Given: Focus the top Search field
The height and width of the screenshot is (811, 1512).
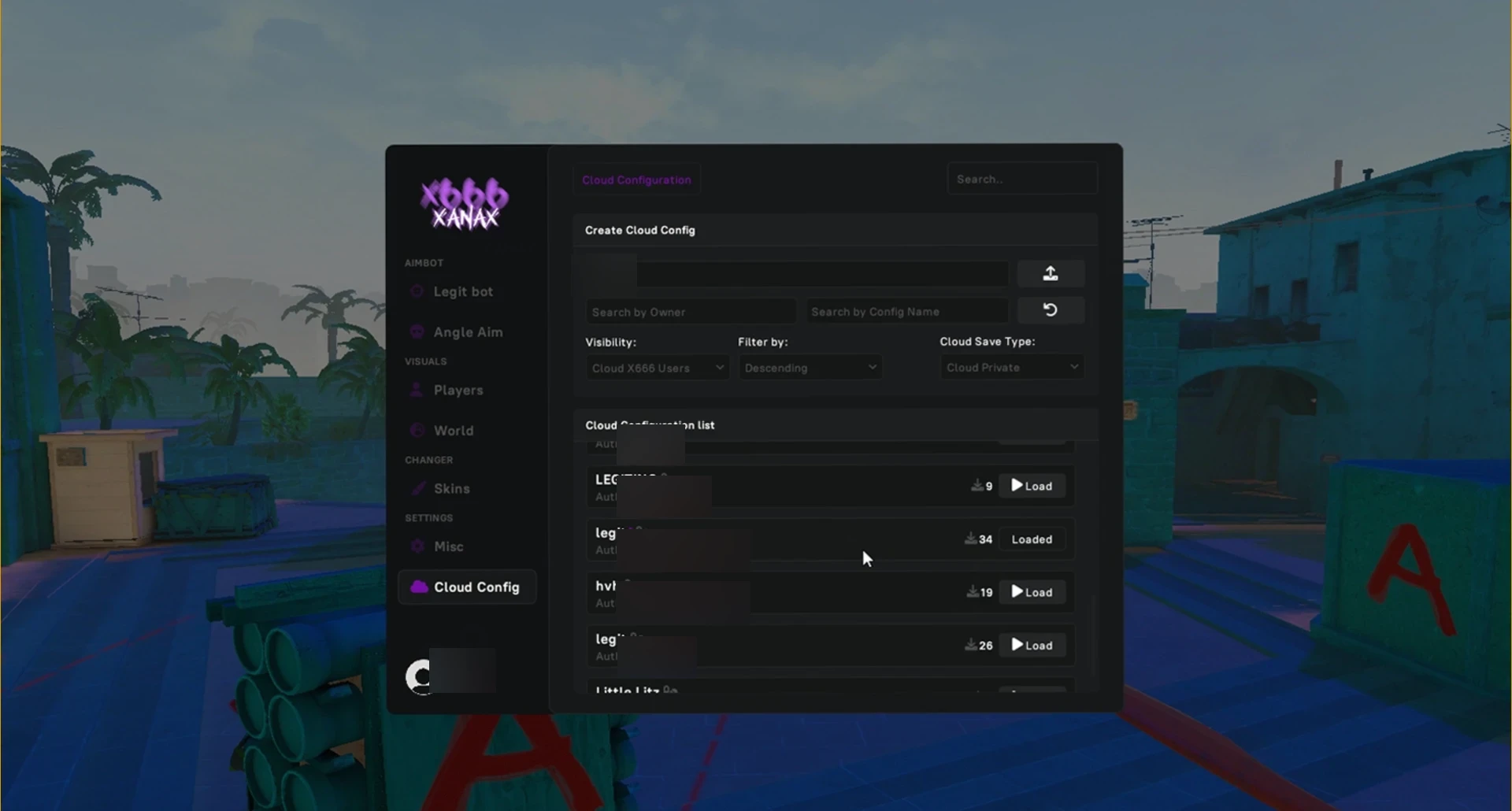Looking at the screenshot, I should click(x=1022, y=179).
